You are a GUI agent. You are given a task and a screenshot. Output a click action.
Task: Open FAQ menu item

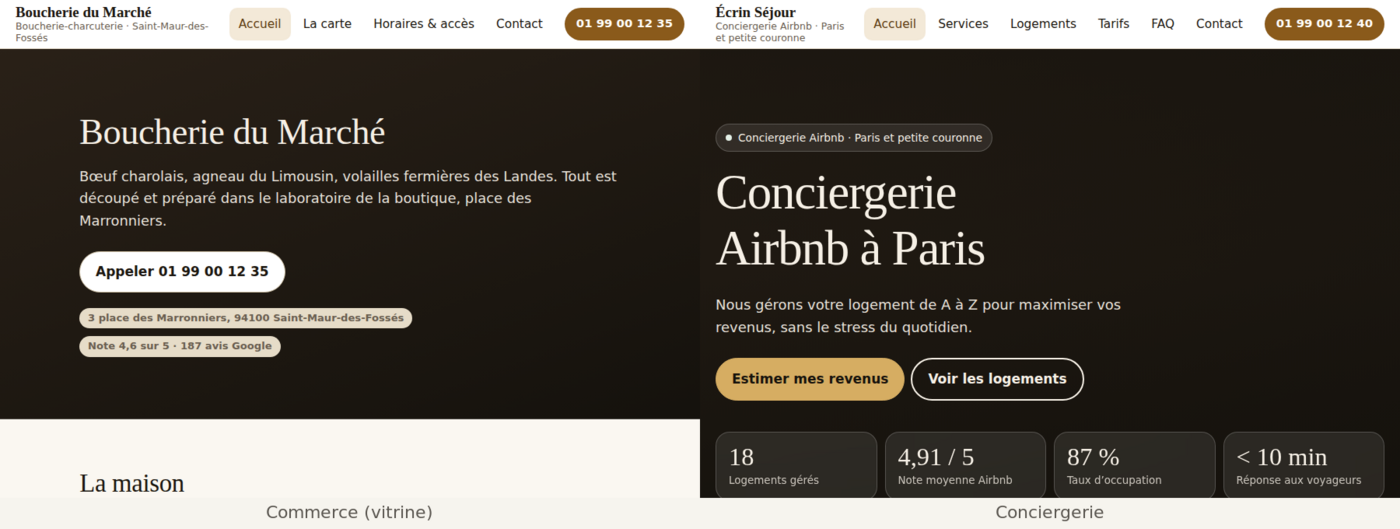click(1163, 24)
